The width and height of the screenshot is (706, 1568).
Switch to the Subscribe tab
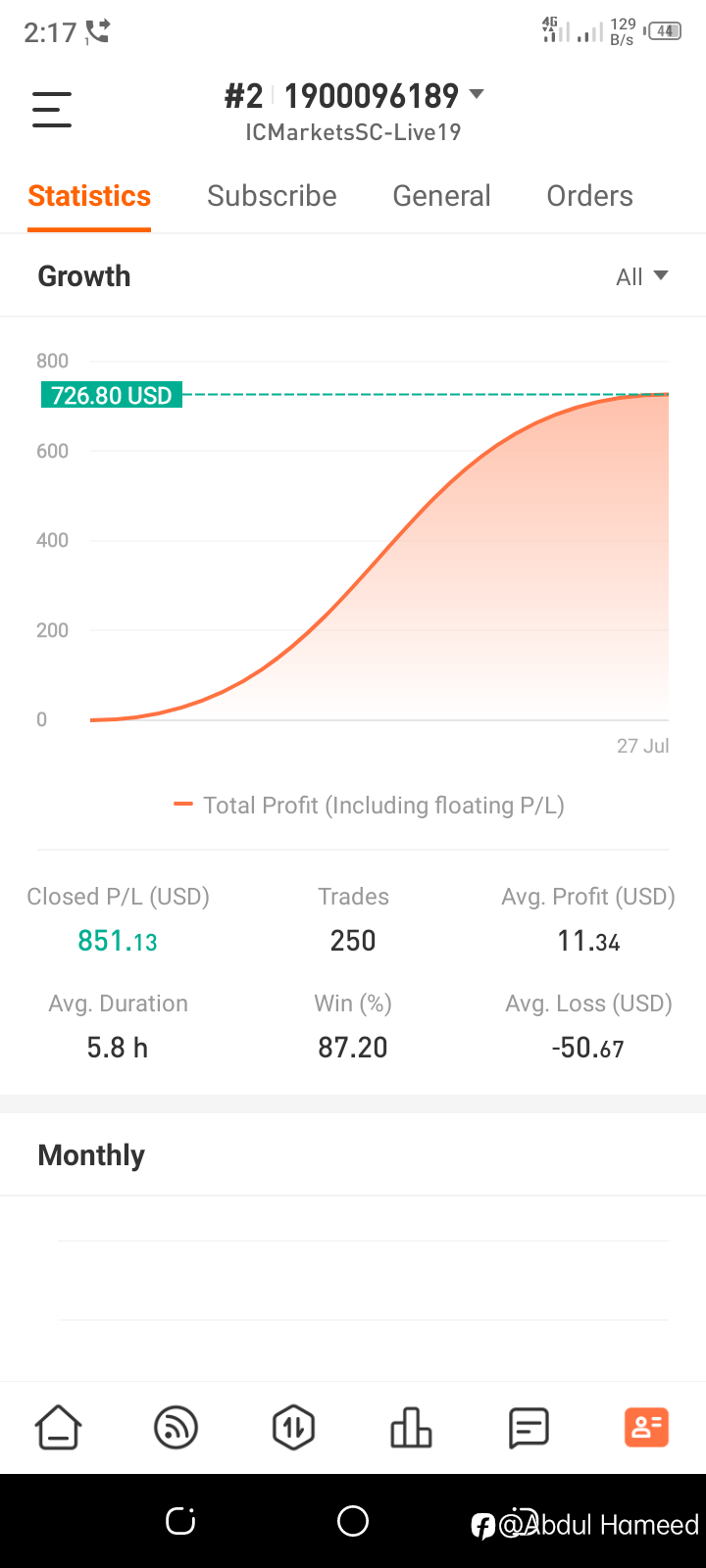(x=272, y=196)
